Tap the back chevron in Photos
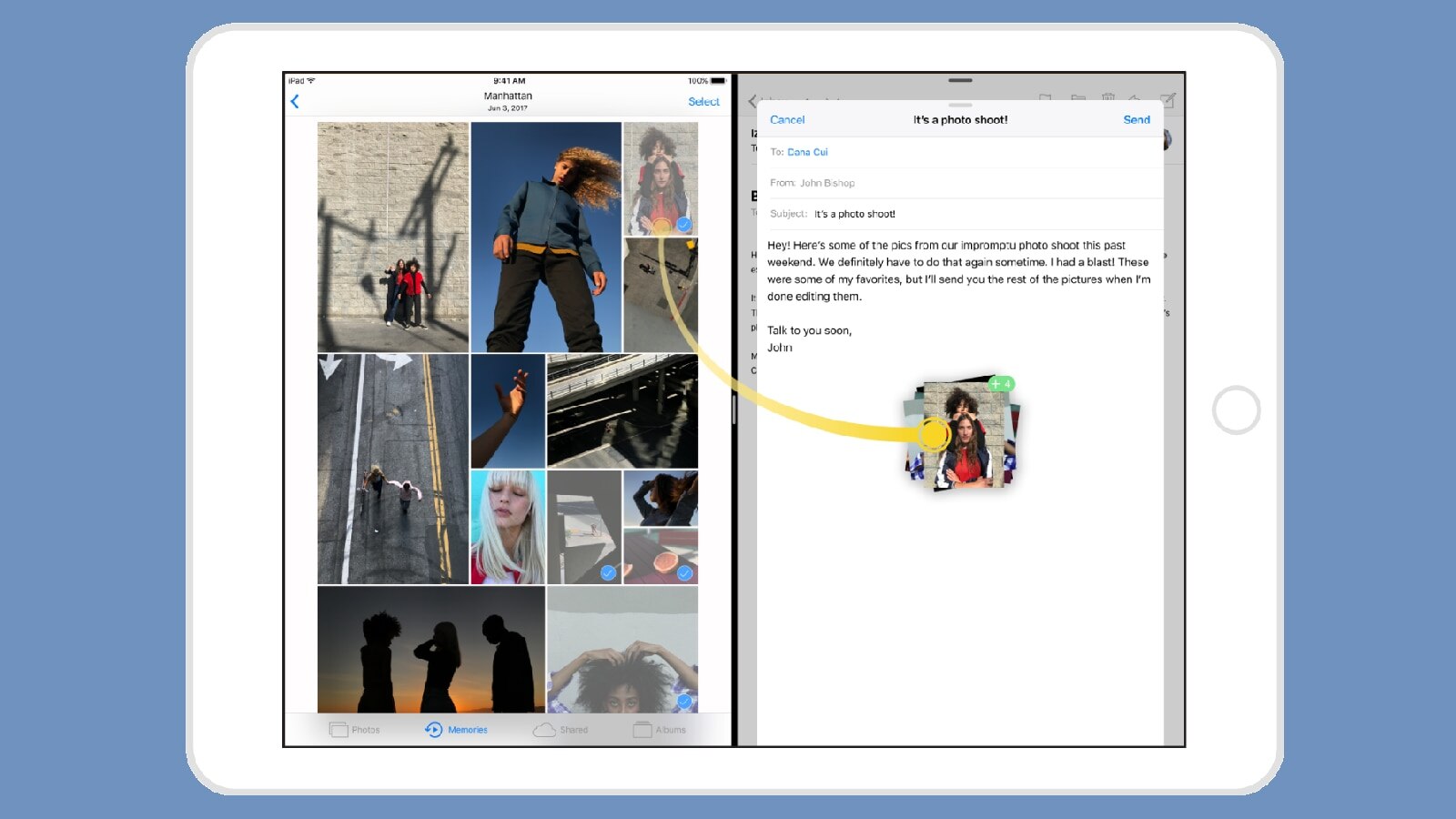Image resolution: width=1456 pixels, height=819 pixels. click(x=295, y=102)
